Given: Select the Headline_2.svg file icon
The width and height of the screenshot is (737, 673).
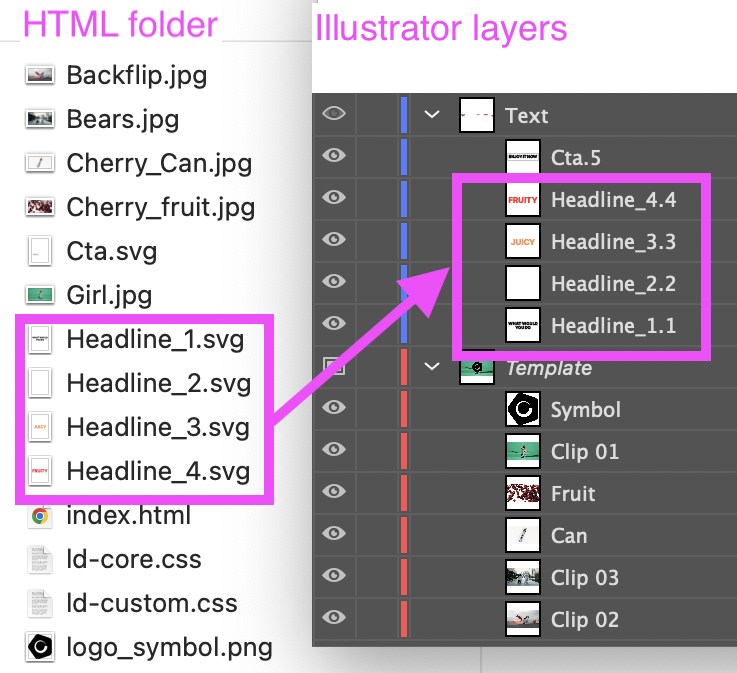Looking at the screenshot, I should pyautogui.click(x=40, y=383).
